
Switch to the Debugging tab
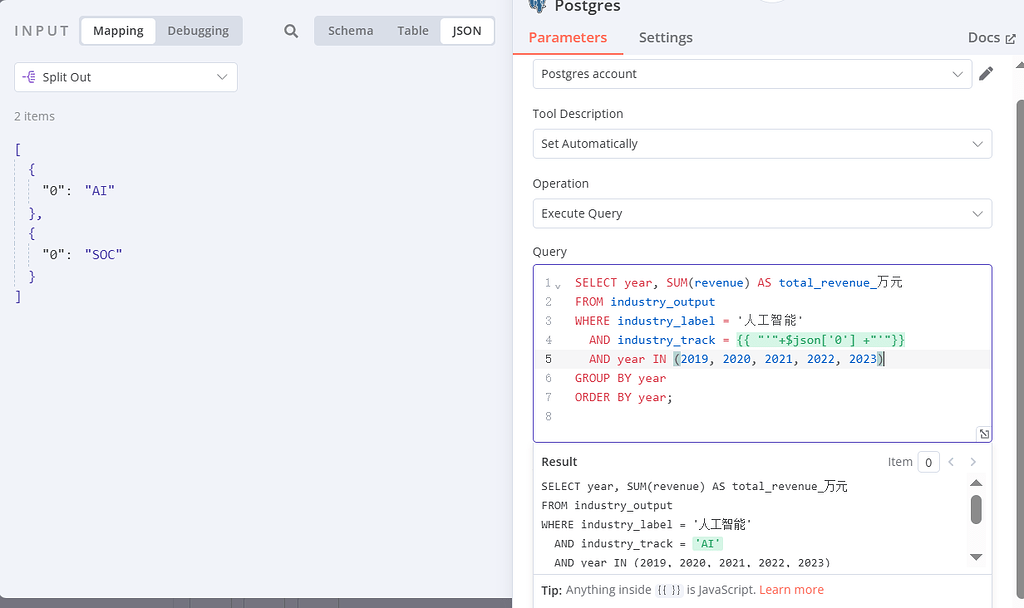[x=198, y=31]
